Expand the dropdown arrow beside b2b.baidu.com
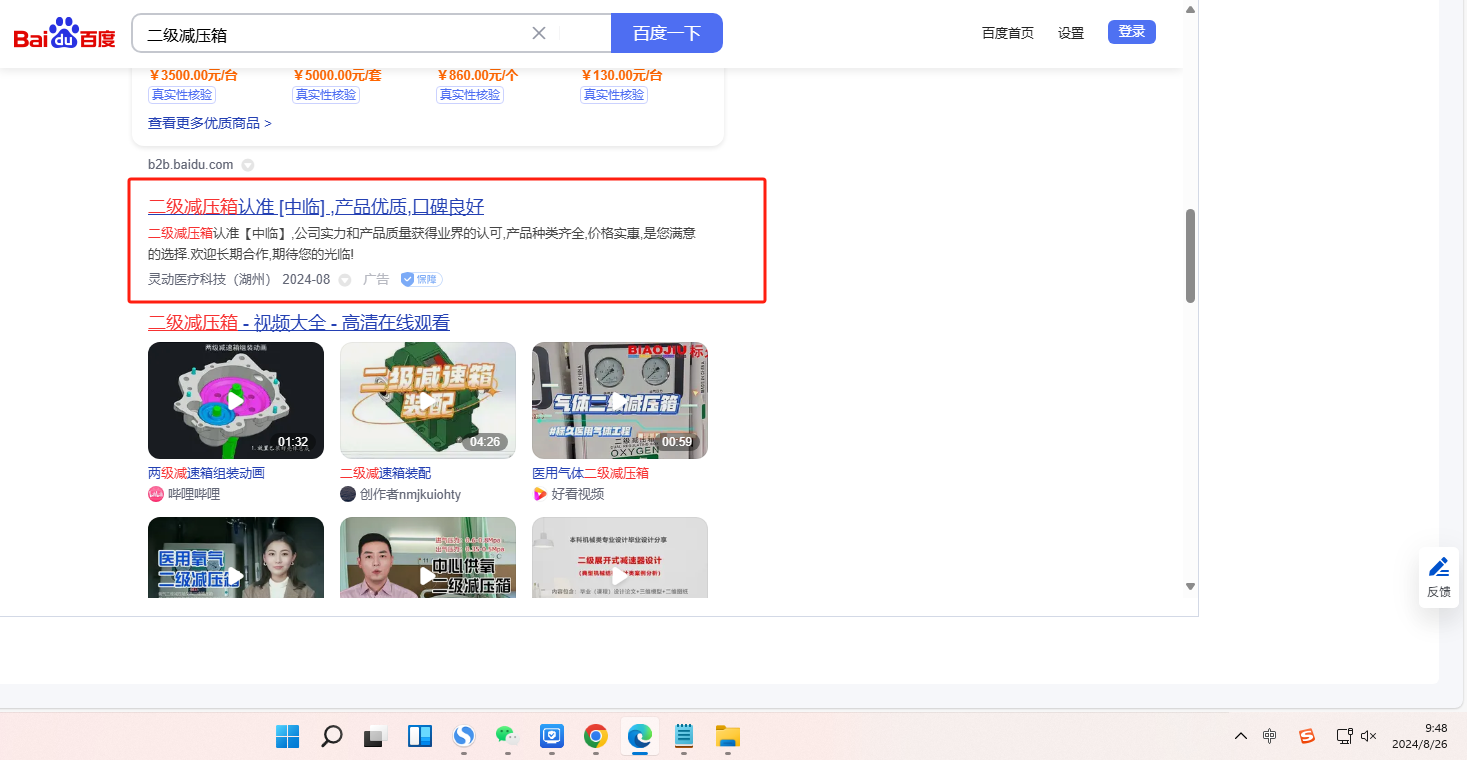1467x760 pixels. point(248,165)
